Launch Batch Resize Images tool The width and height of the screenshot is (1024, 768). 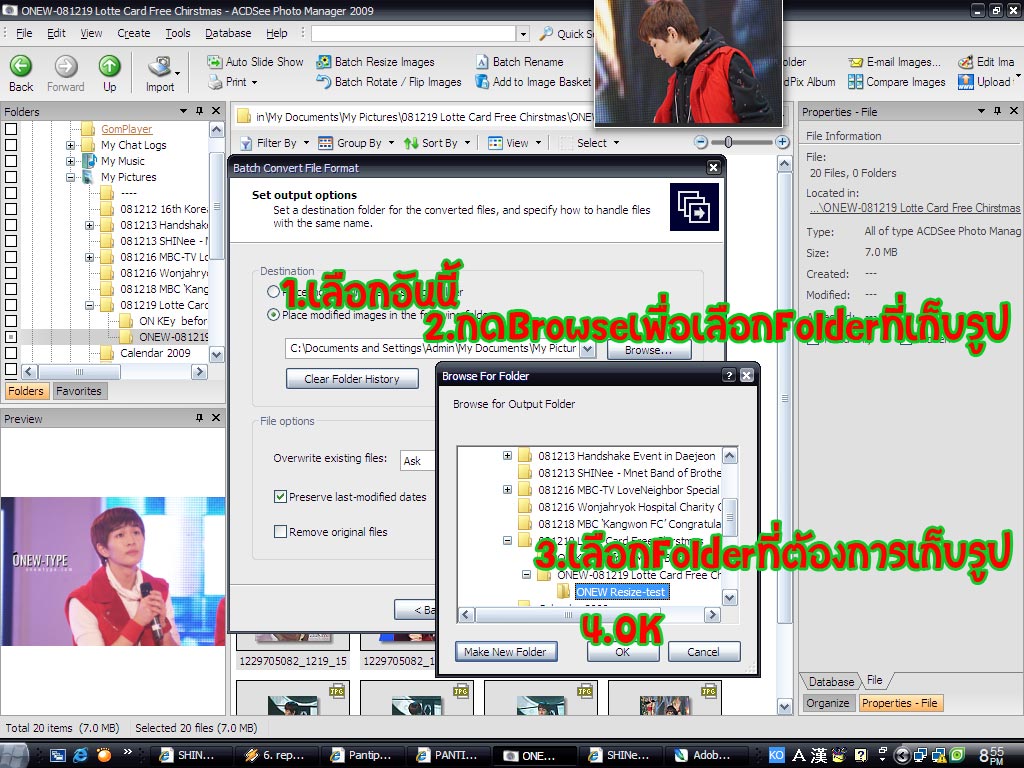click(x=376, y=62)
